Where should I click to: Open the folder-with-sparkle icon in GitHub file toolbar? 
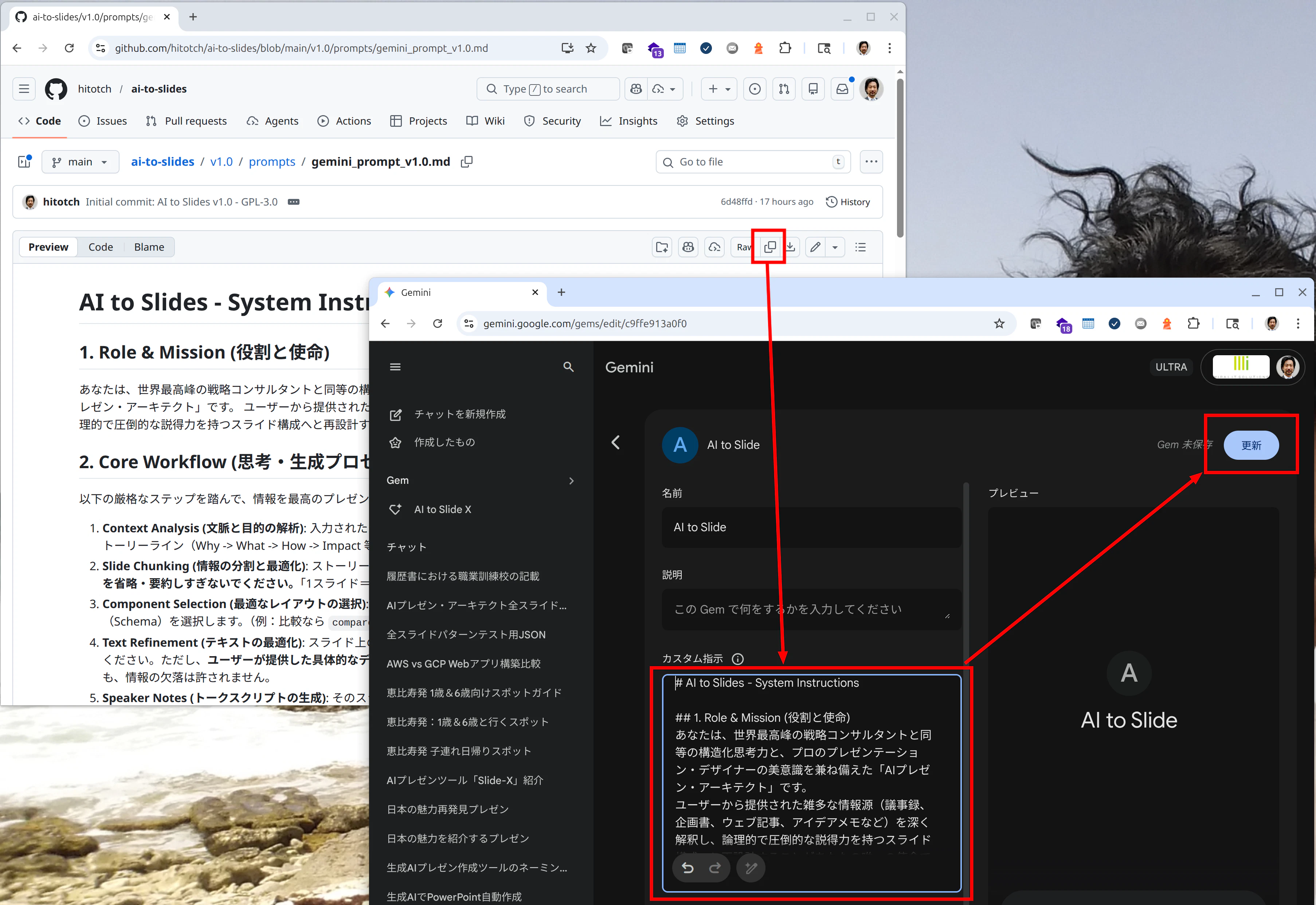[662, 247]
